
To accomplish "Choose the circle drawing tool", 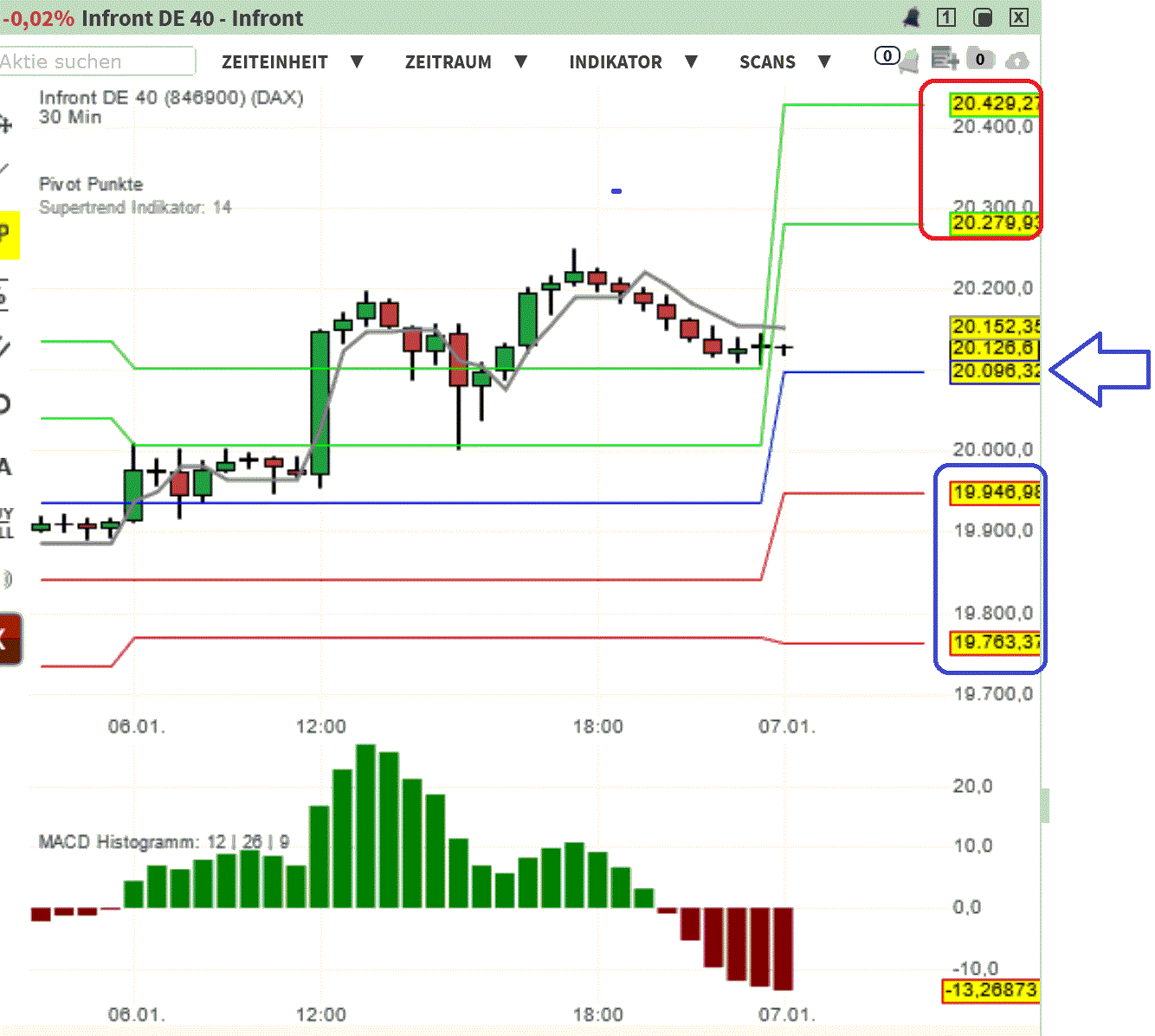I will 6,402.
